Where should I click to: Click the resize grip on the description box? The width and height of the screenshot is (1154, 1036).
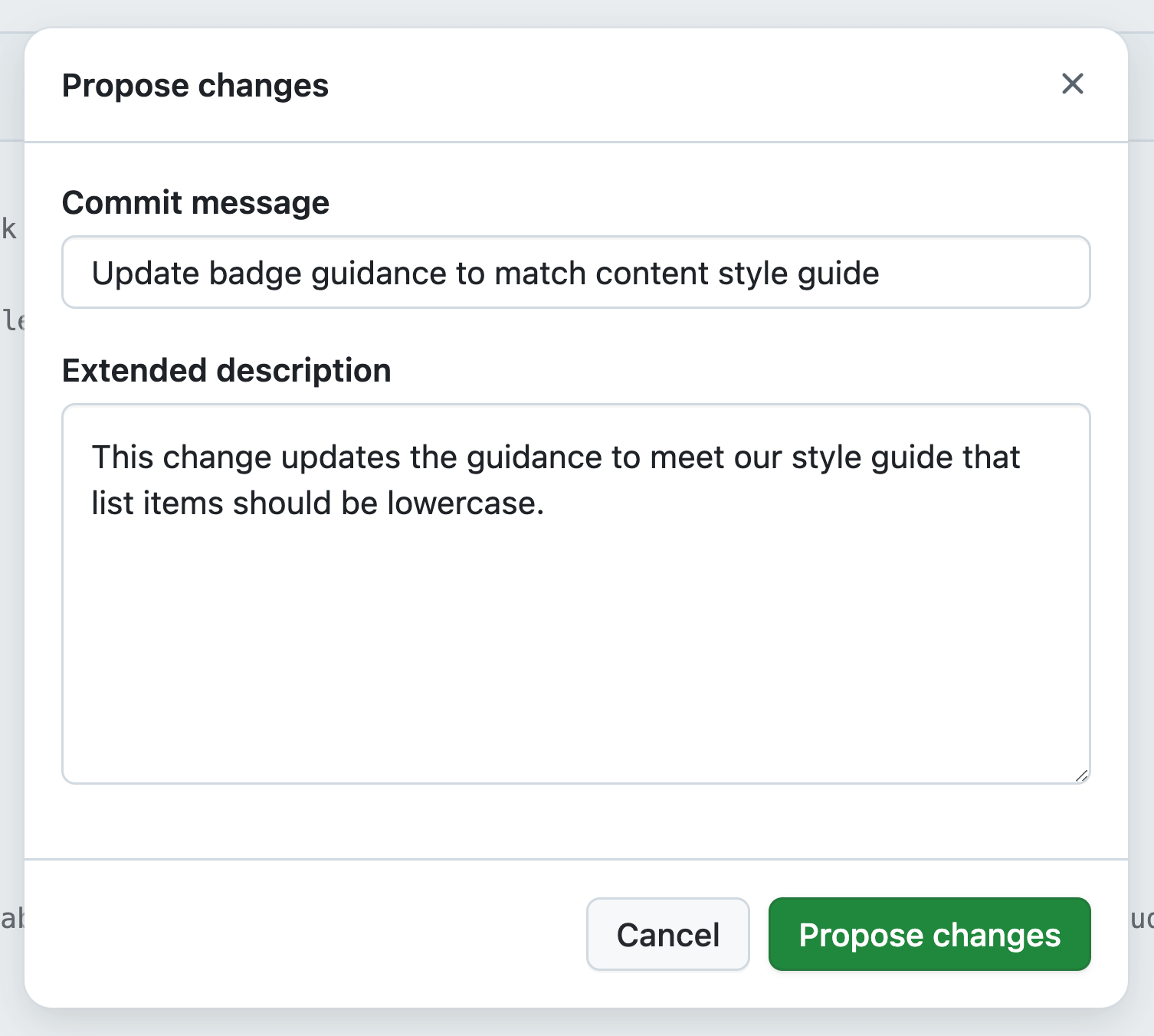(1083, 775)
